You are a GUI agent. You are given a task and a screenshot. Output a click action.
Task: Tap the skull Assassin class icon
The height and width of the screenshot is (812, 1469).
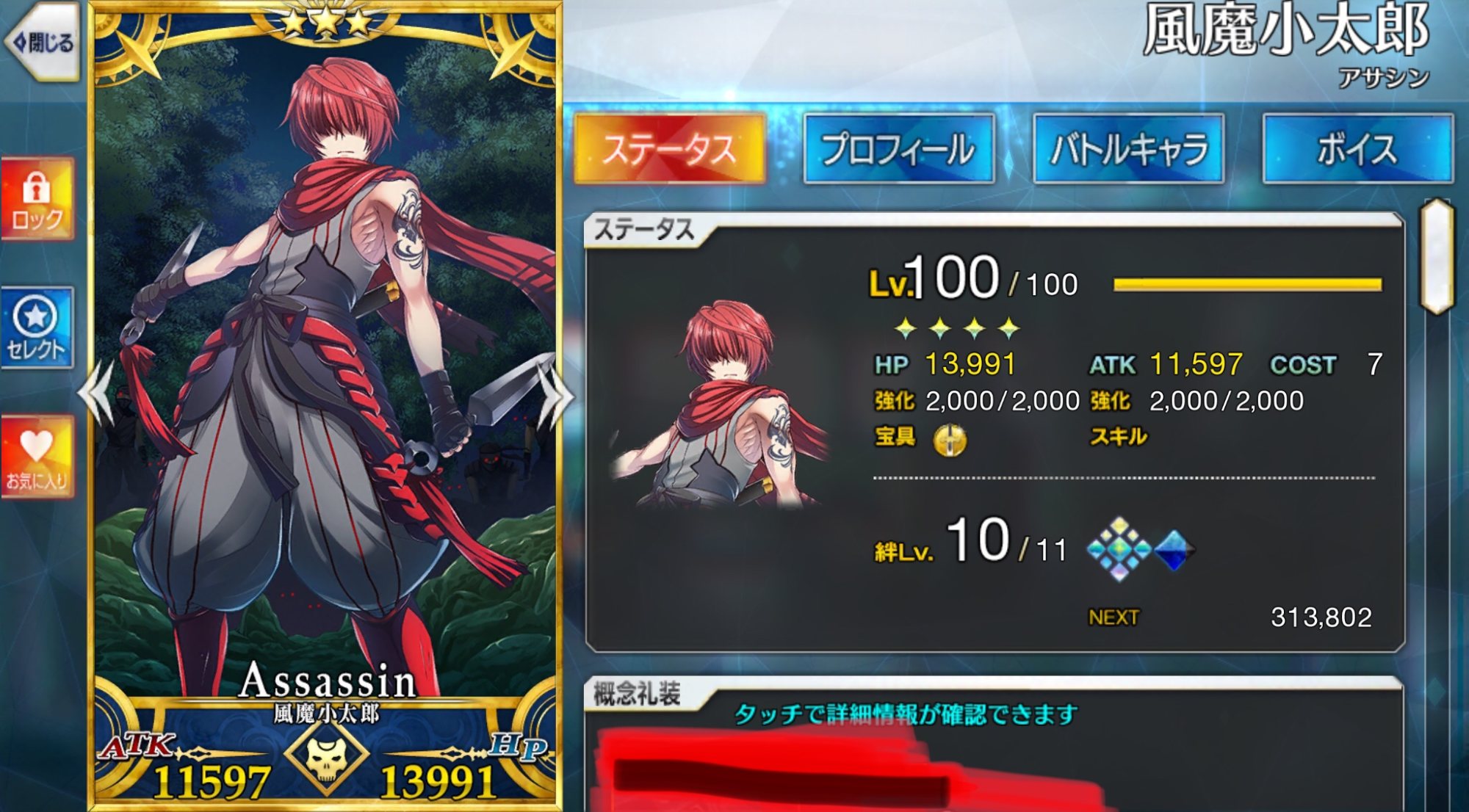click(x=326, y=757)
